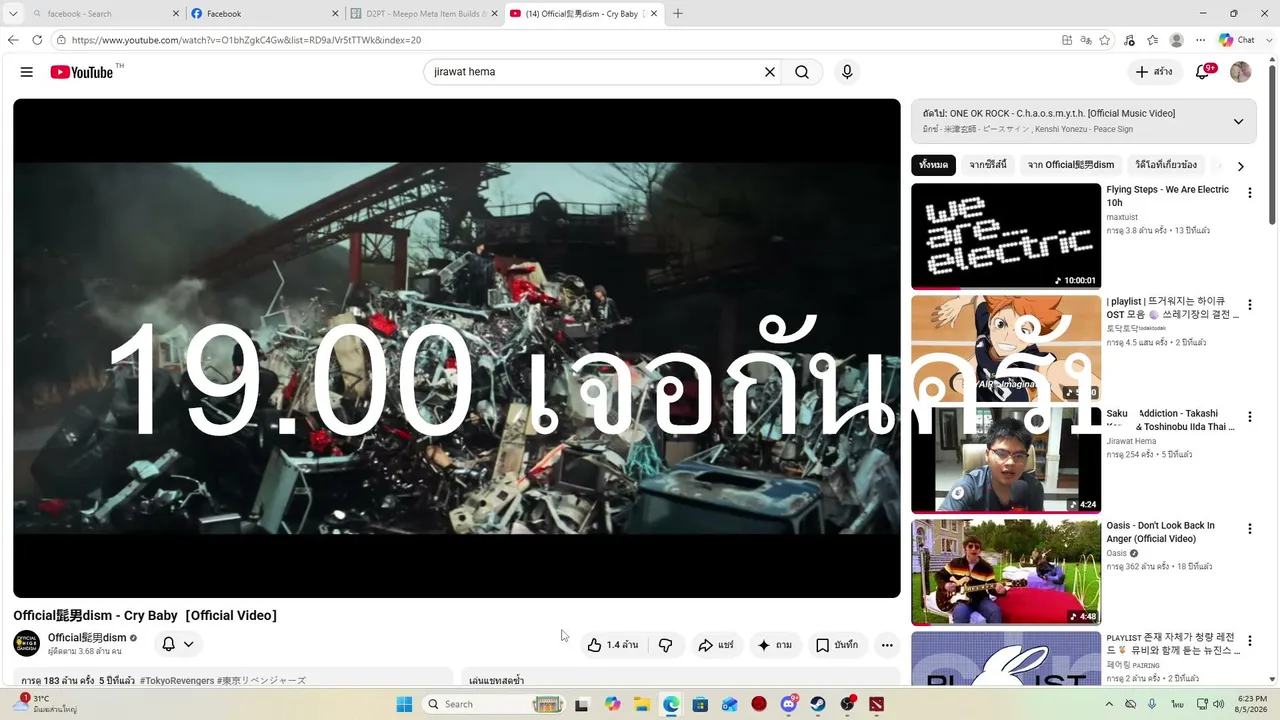Click the Cry Baby video player
This screenshot has width=1280, height=720.
(x=456, y=348)
